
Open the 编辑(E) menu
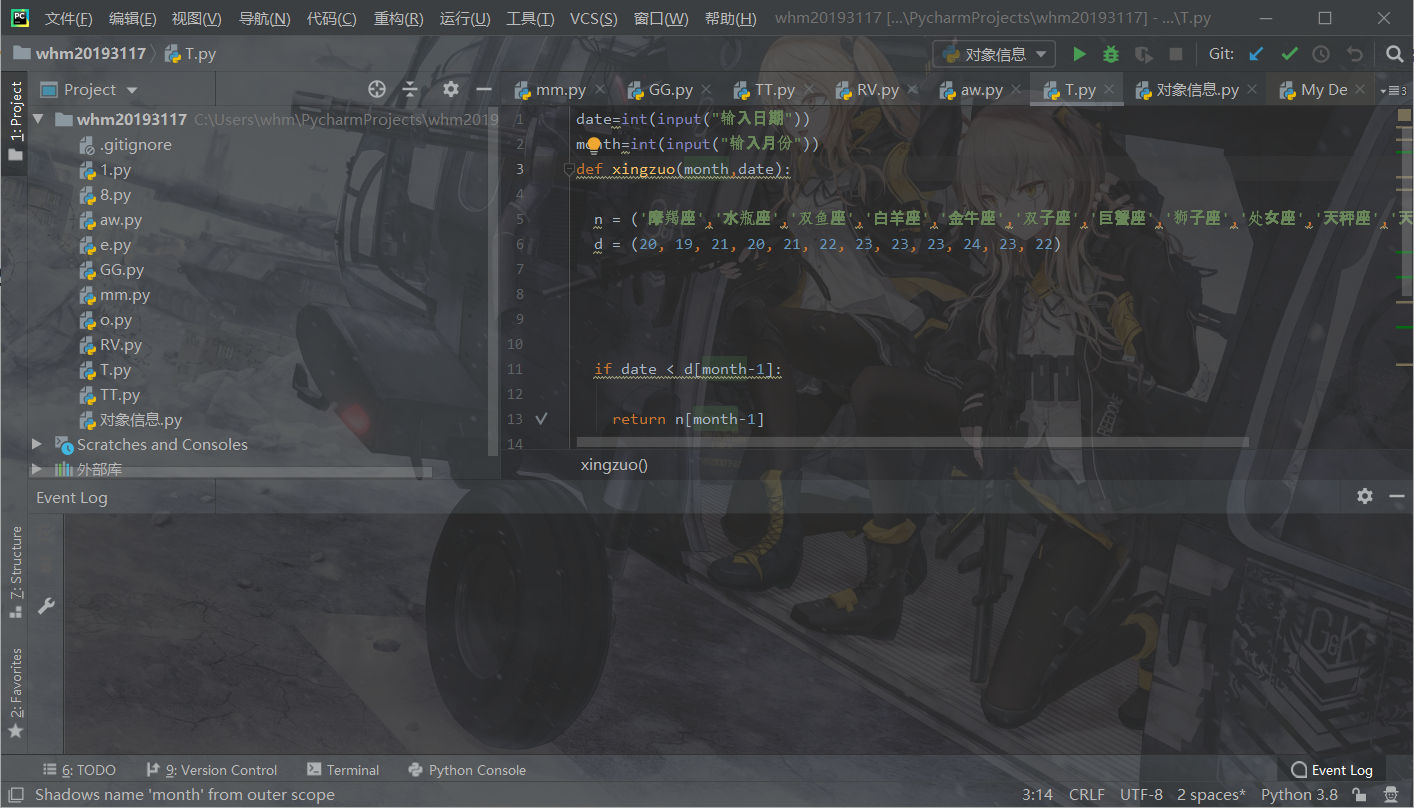click(132, 19)
